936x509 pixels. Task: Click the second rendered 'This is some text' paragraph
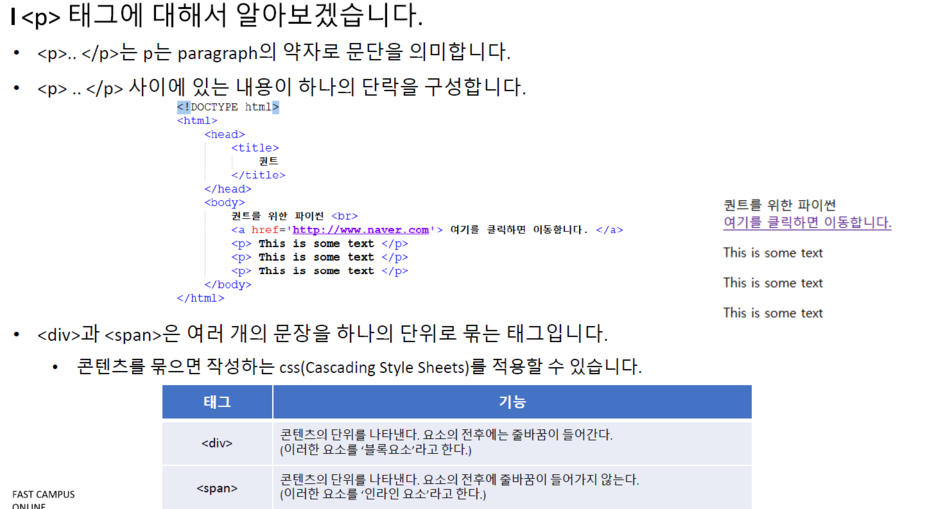773,283
